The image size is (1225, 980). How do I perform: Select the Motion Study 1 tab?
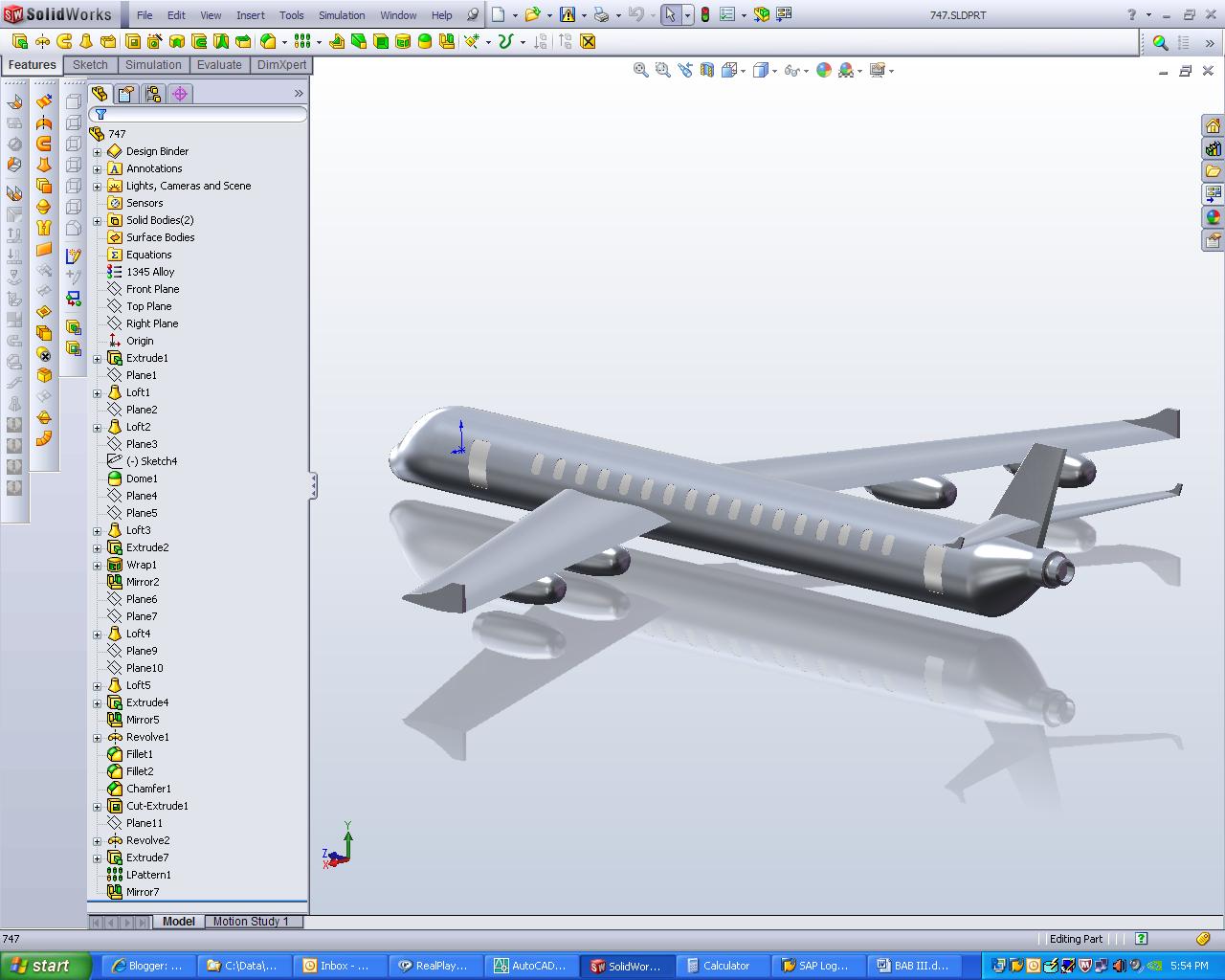click(x=254, y=921)
